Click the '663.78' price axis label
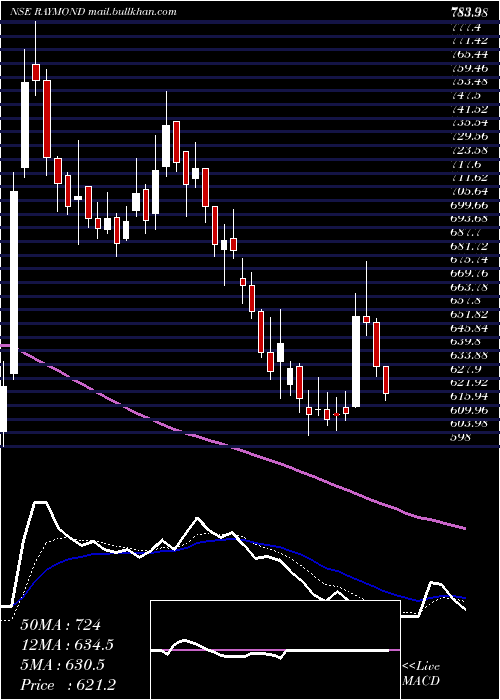The image size is (500, 700). click(470, 287)
